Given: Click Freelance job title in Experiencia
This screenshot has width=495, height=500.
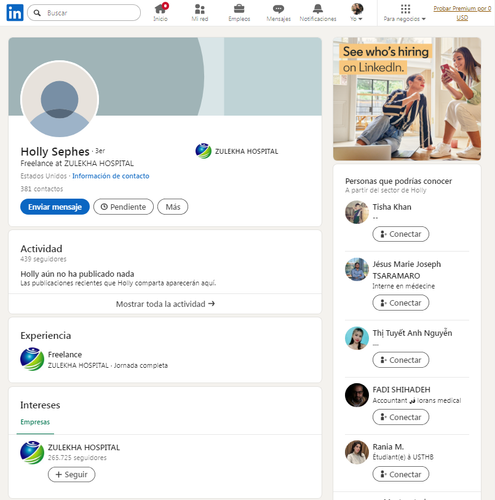Looking at the screenshot, I should click(x=65, y=354).
